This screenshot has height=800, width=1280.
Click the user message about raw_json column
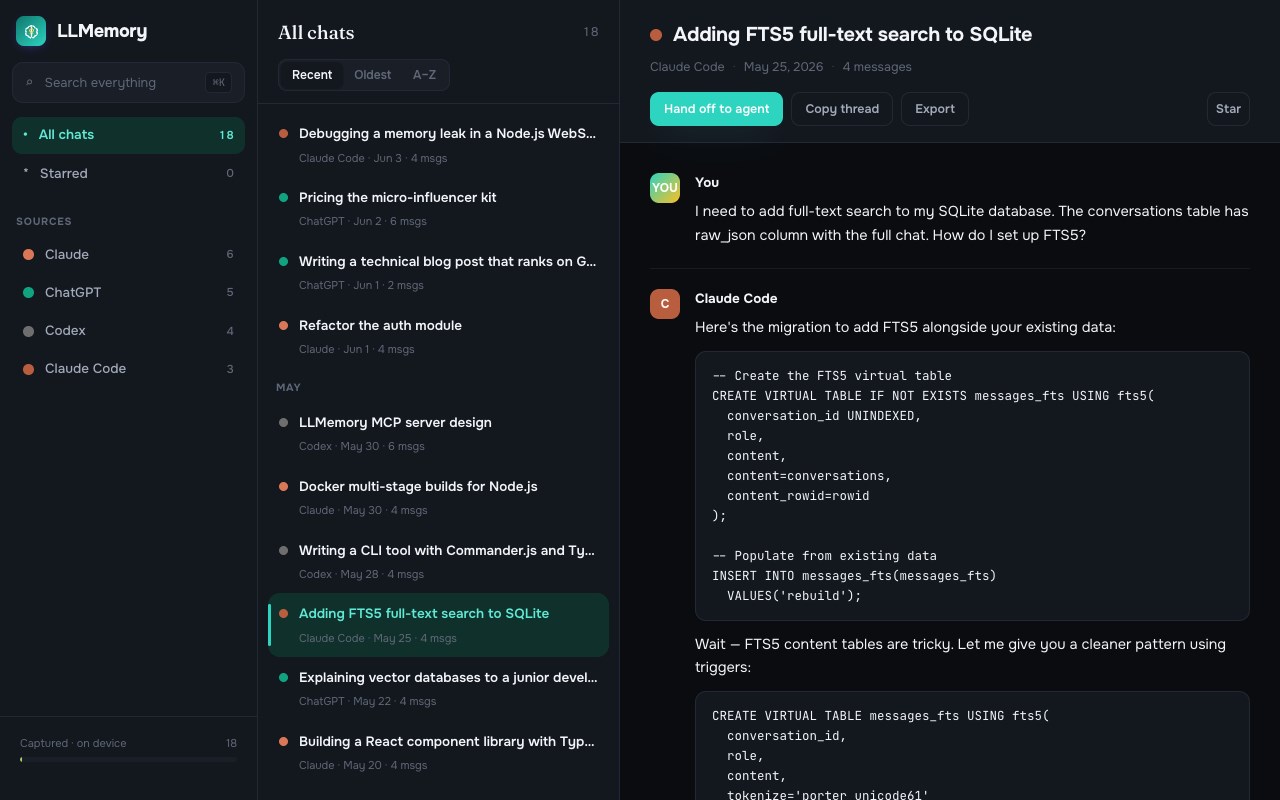point(972,223)
